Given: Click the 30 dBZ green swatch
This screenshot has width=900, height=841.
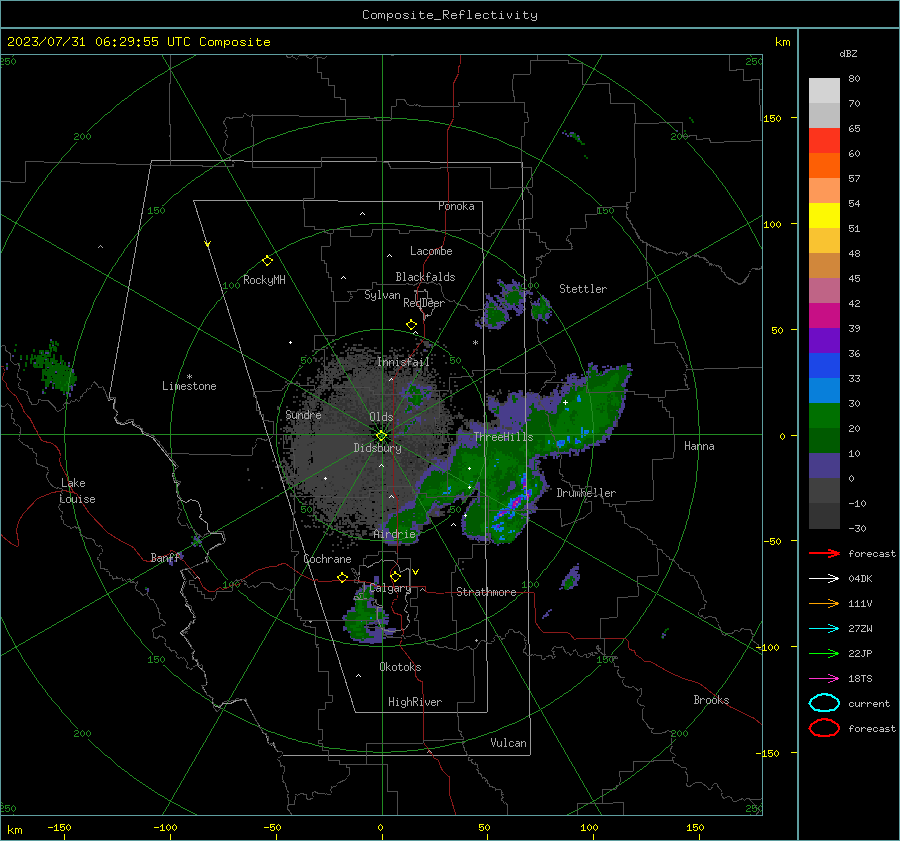Looking at the screenshot, I should pyautogui.click(x=824, y=416).
